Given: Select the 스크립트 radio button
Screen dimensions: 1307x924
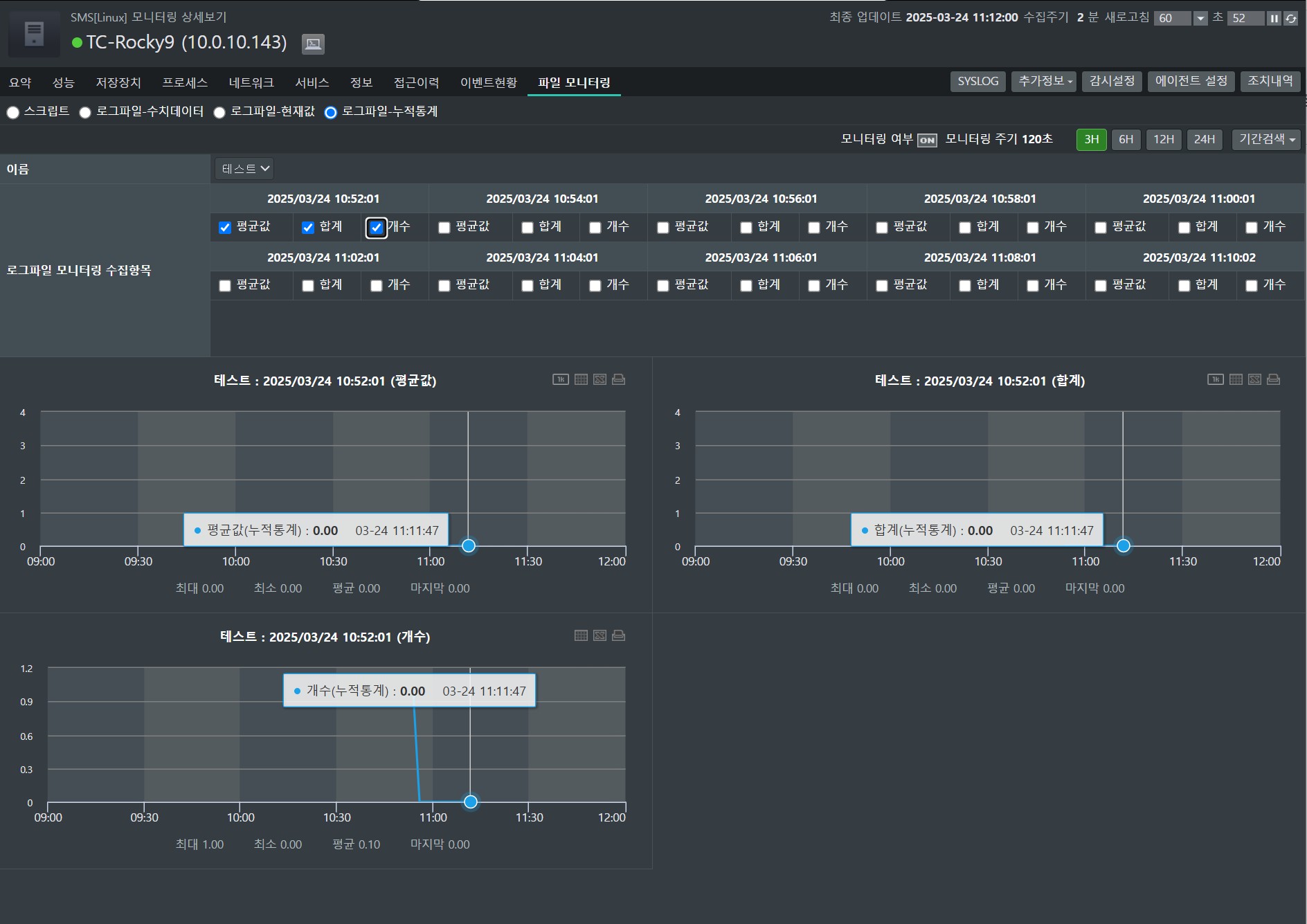Looking at the screenshot, I should pos(13,113).
